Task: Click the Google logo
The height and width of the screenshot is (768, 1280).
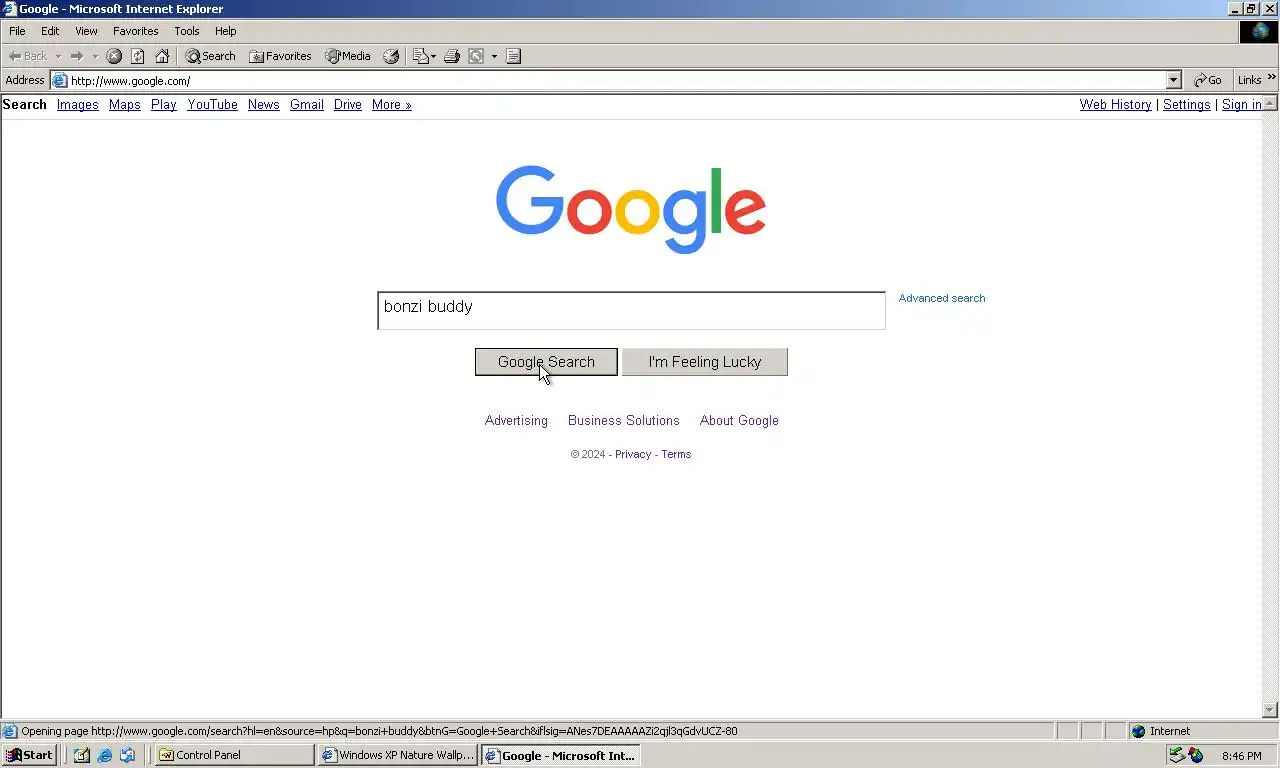Action: (x=631, y=209)
